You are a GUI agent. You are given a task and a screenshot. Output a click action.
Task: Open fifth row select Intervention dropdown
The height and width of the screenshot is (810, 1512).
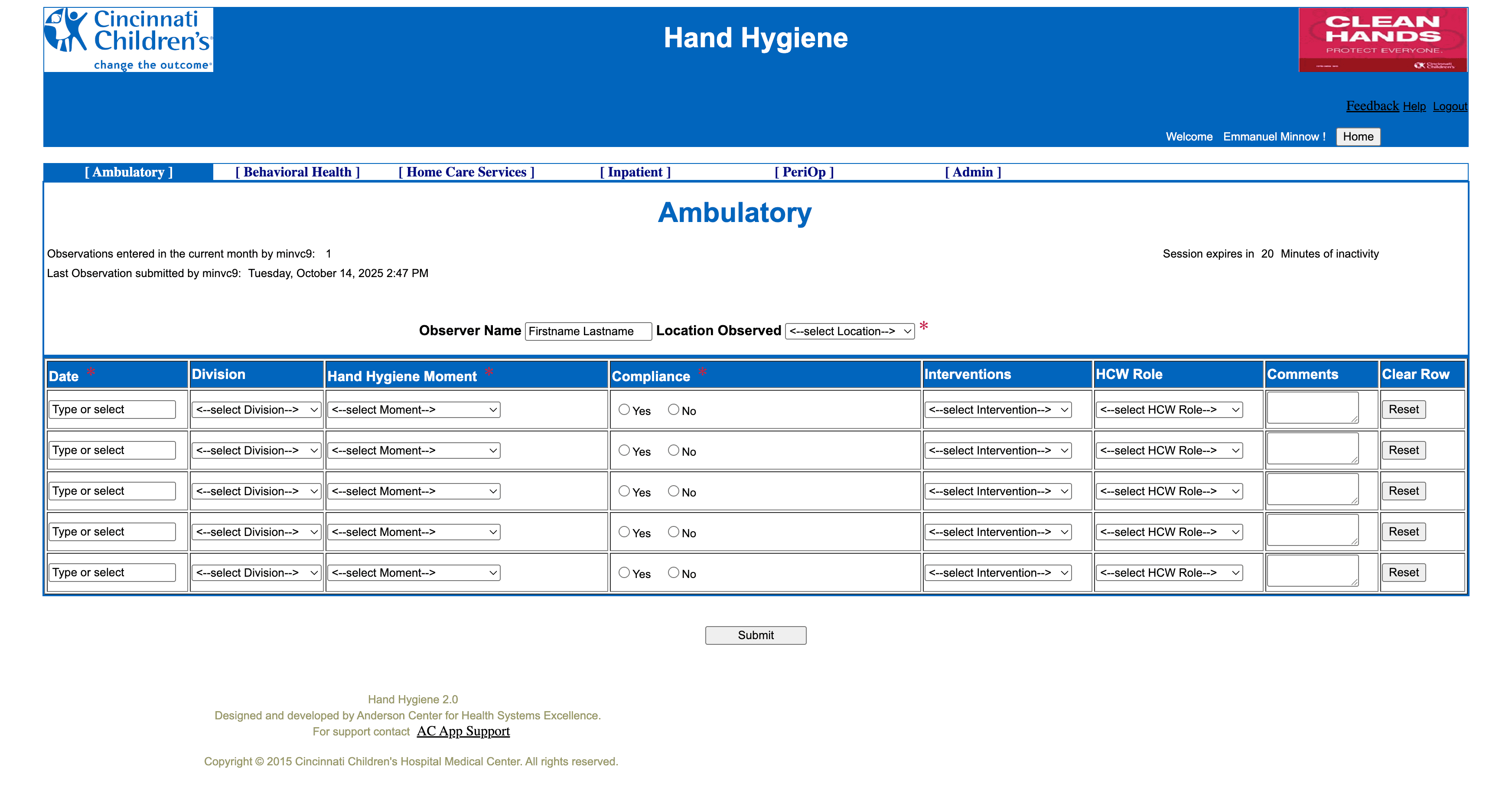[998, 573]
